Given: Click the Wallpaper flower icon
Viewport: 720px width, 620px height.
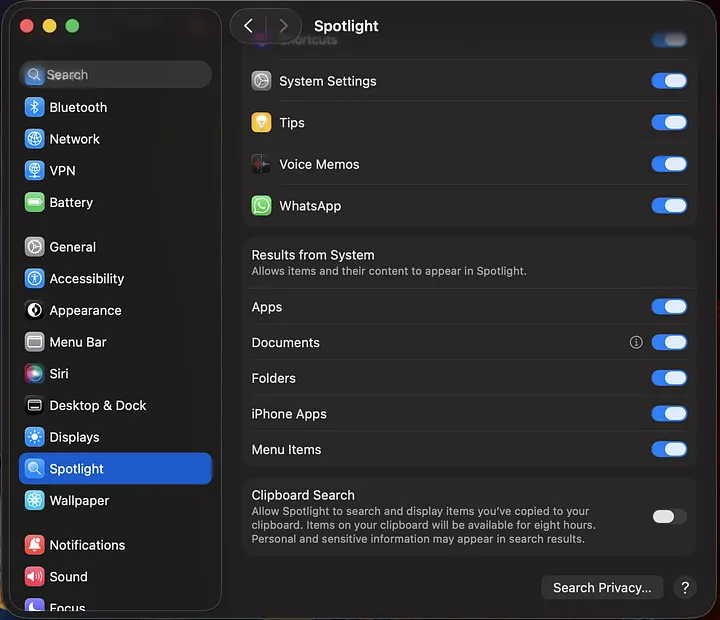Looking at the screenshot, I should click(34, 501).
